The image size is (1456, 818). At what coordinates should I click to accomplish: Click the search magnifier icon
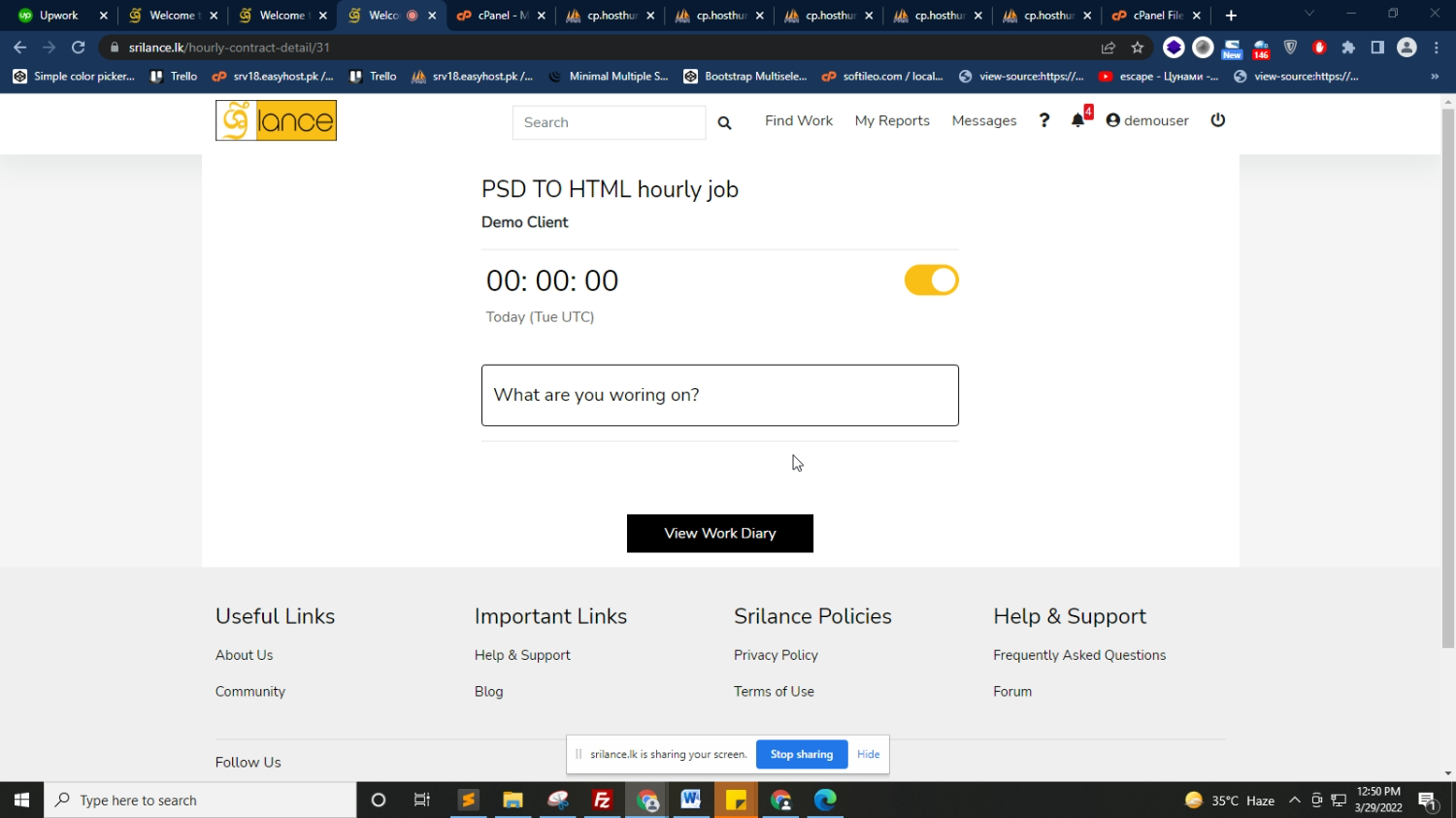(724, 122)
